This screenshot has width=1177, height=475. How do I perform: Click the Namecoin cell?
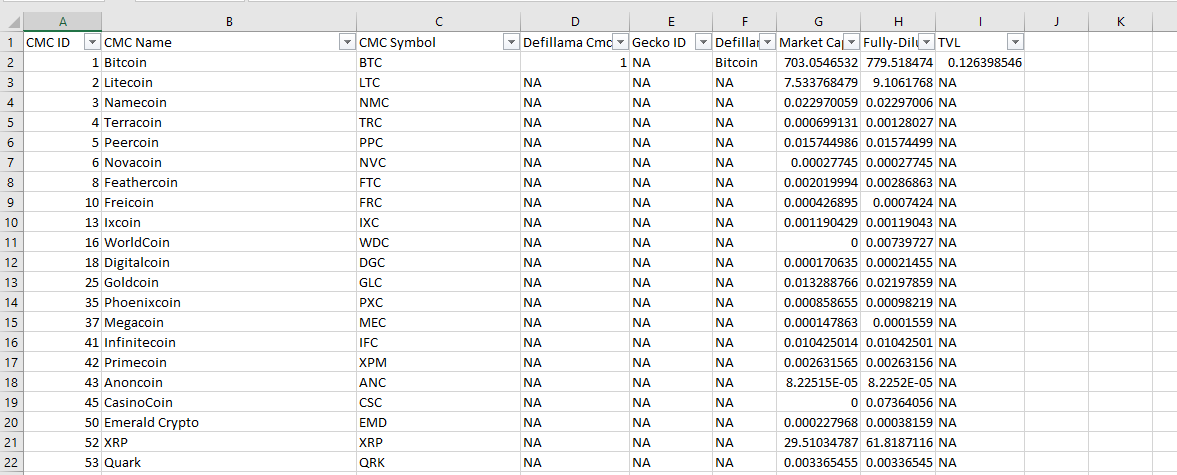(229, 103)
